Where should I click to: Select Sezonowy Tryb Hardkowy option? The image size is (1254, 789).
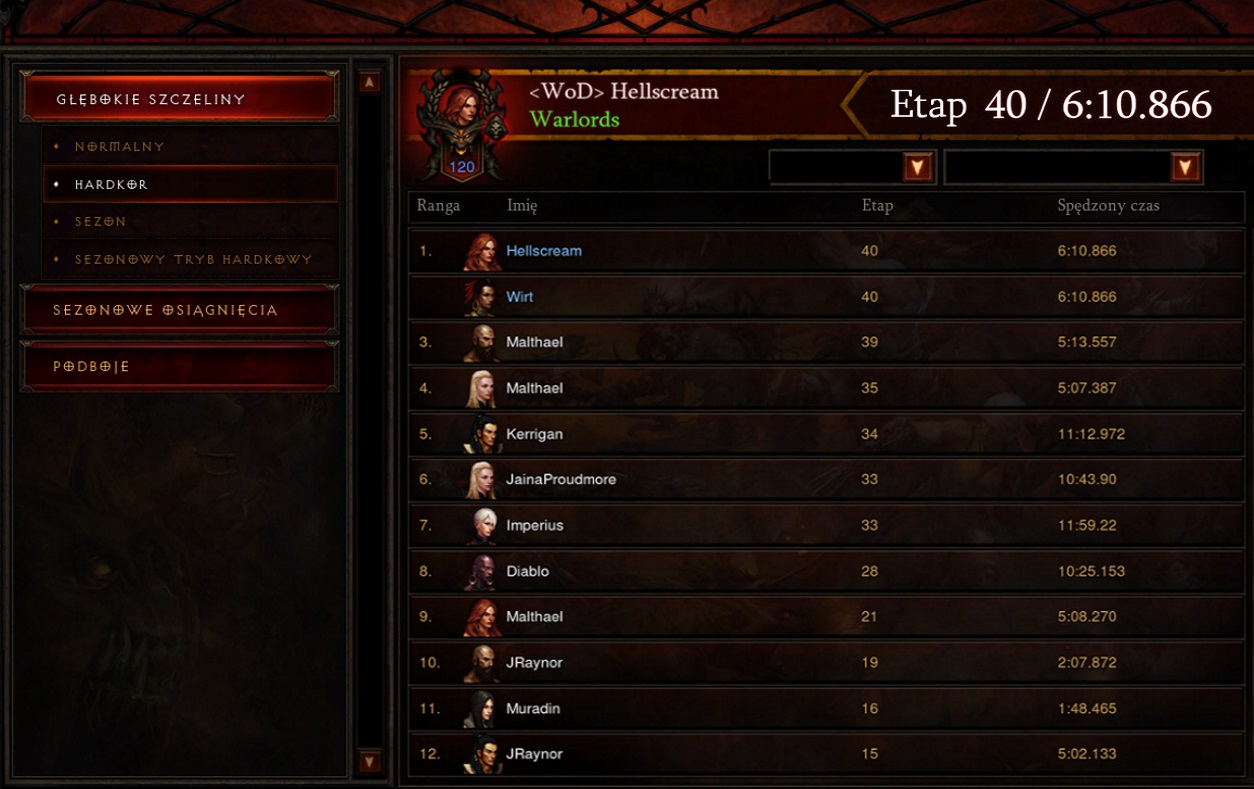191,260
